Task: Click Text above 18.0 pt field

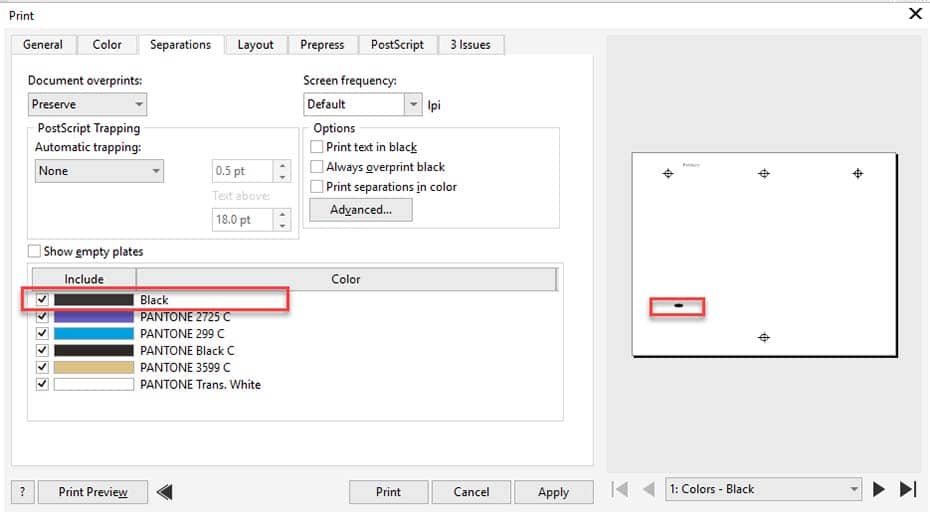Action: tap(243, 219)
